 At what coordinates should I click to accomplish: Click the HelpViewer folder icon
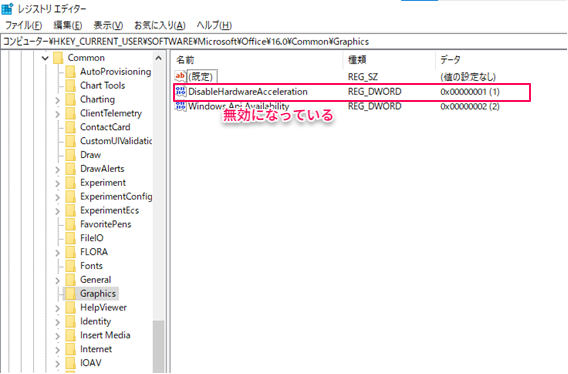(x=71, y=307)
